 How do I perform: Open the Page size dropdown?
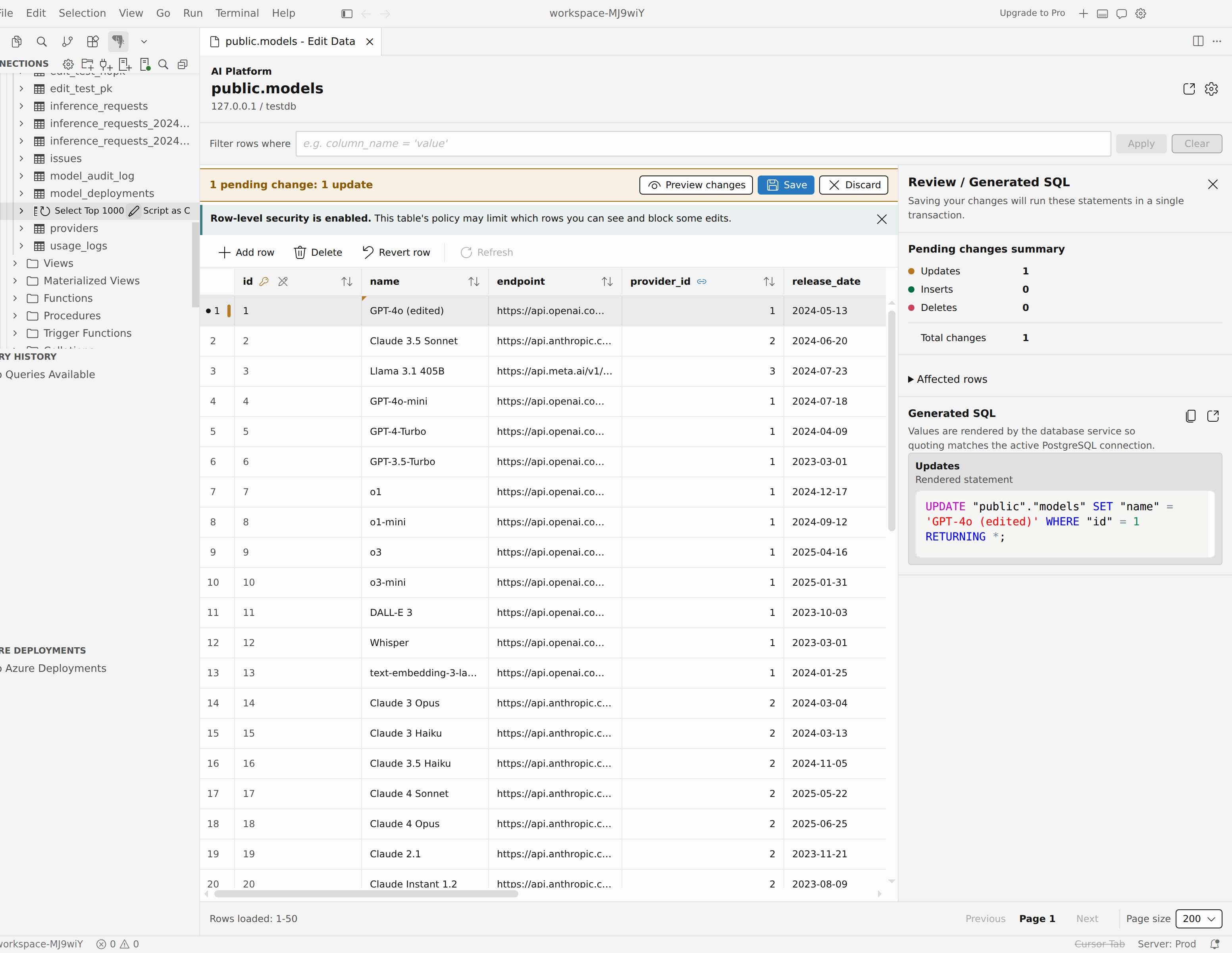(1199, 918)
